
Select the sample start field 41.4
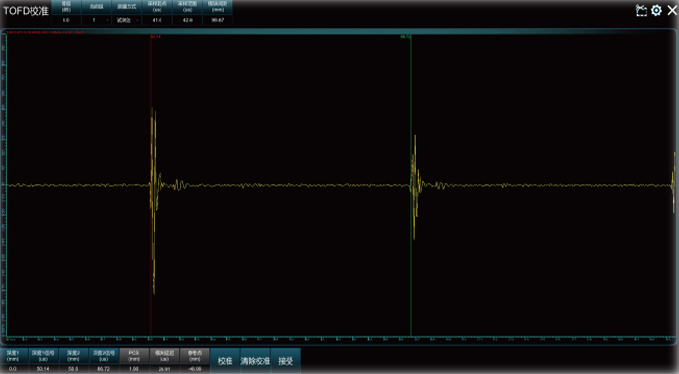(x=157, y=20)
